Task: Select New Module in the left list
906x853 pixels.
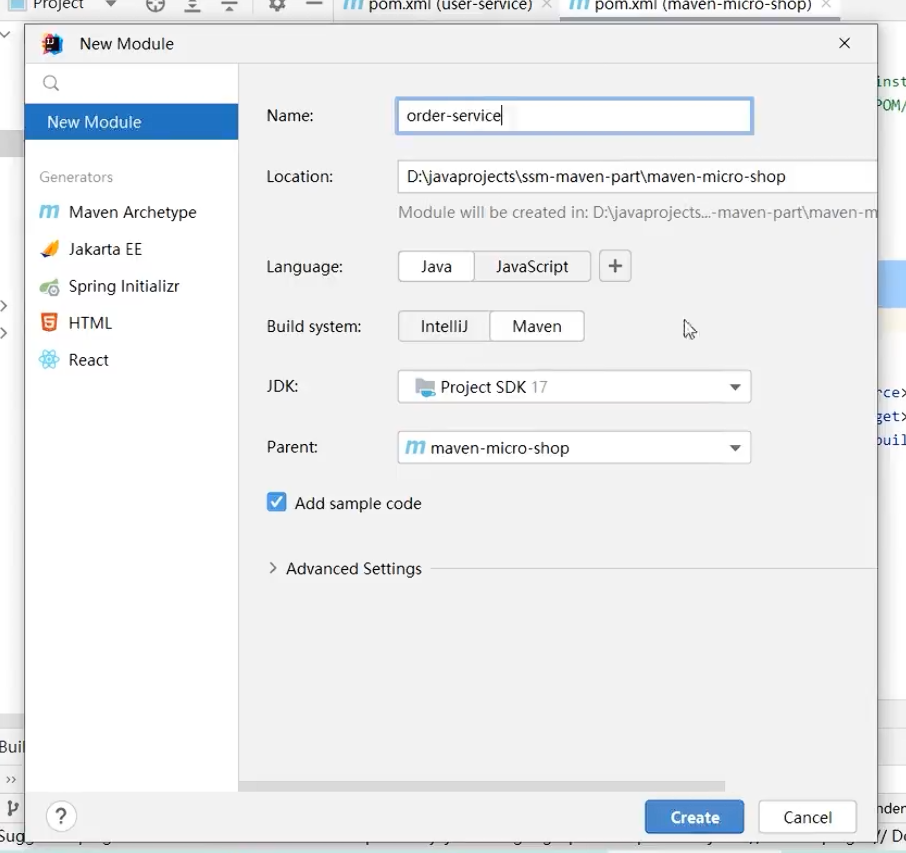Action: pyautogui.click(x=131, y=122)
